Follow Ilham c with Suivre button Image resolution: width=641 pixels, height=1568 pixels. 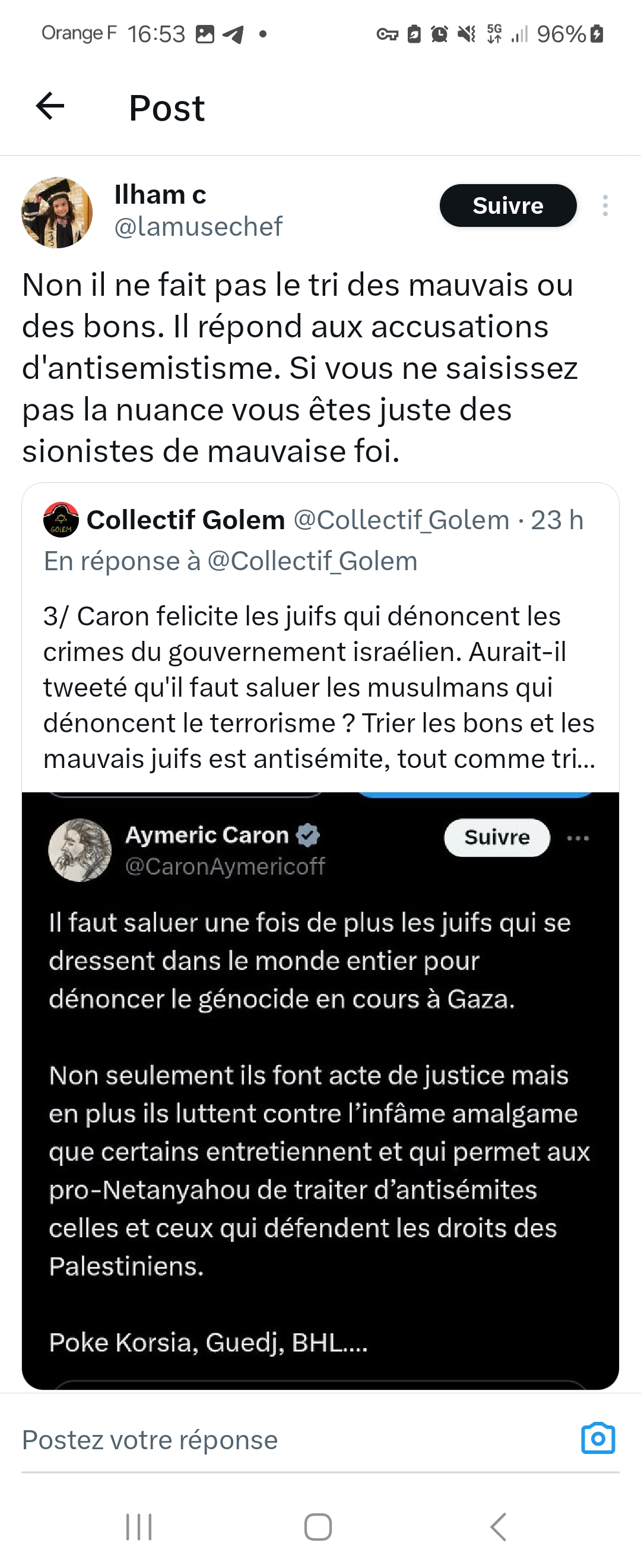click(x=508, y=206)
